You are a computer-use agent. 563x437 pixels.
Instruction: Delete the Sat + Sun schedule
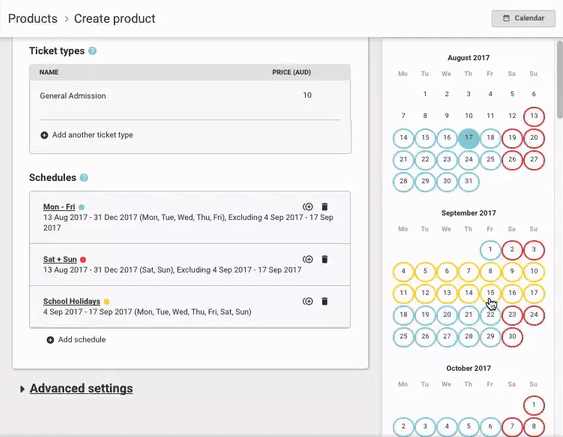[325, 259]
